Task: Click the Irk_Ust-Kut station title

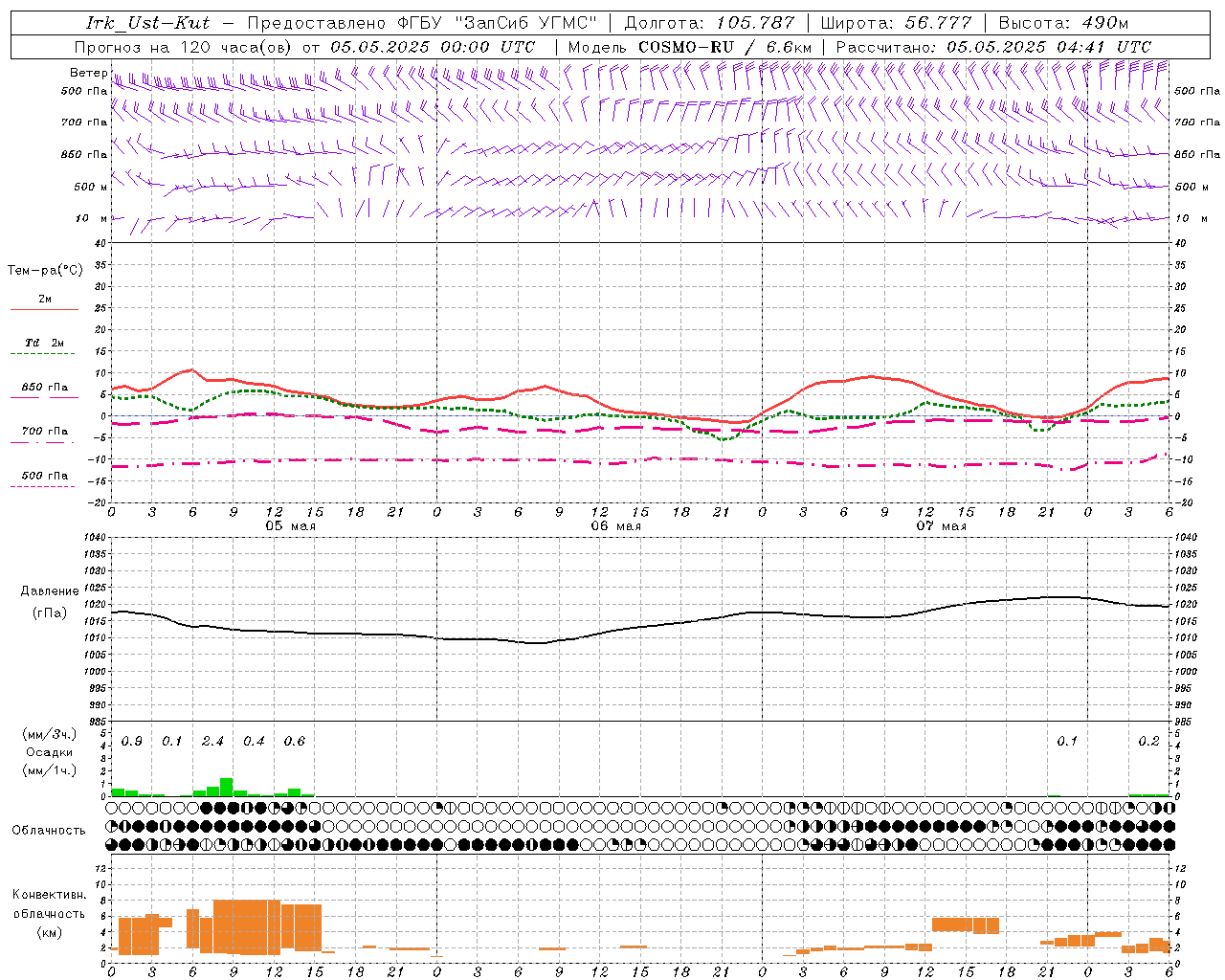Action: coord(147,23)
